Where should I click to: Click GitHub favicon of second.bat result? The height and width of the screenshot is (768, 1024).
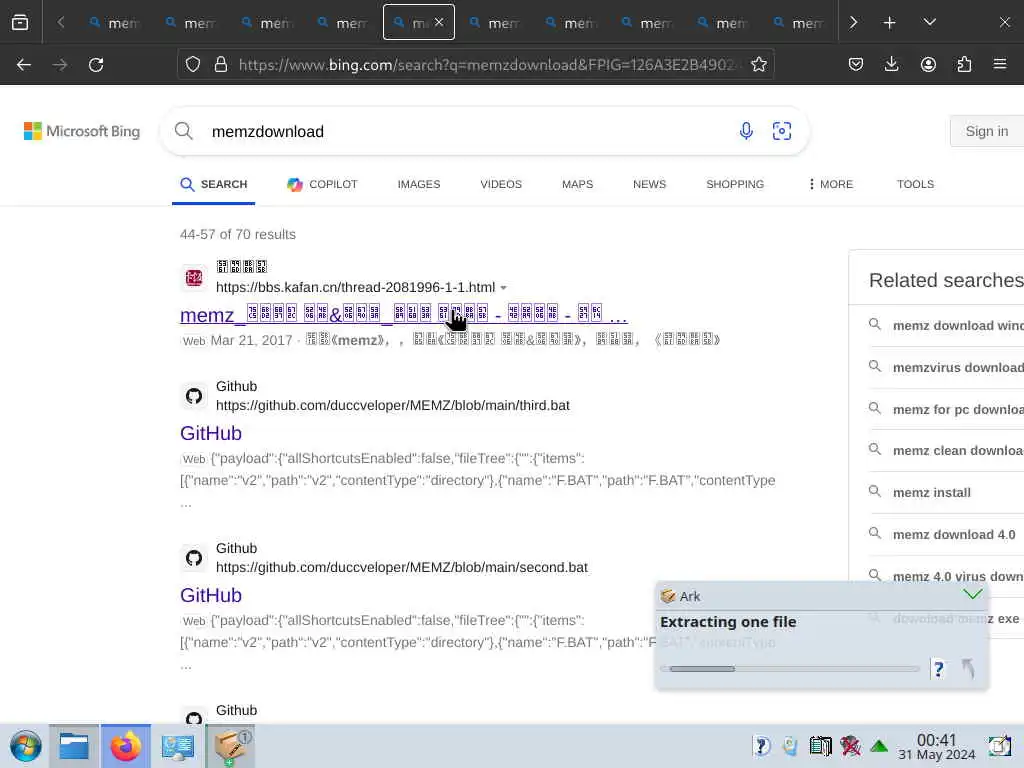[x=194, y=558]
